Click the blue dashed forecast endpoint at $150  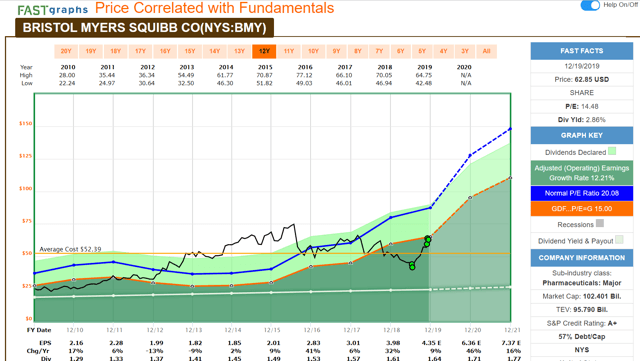tap(510, 129)
